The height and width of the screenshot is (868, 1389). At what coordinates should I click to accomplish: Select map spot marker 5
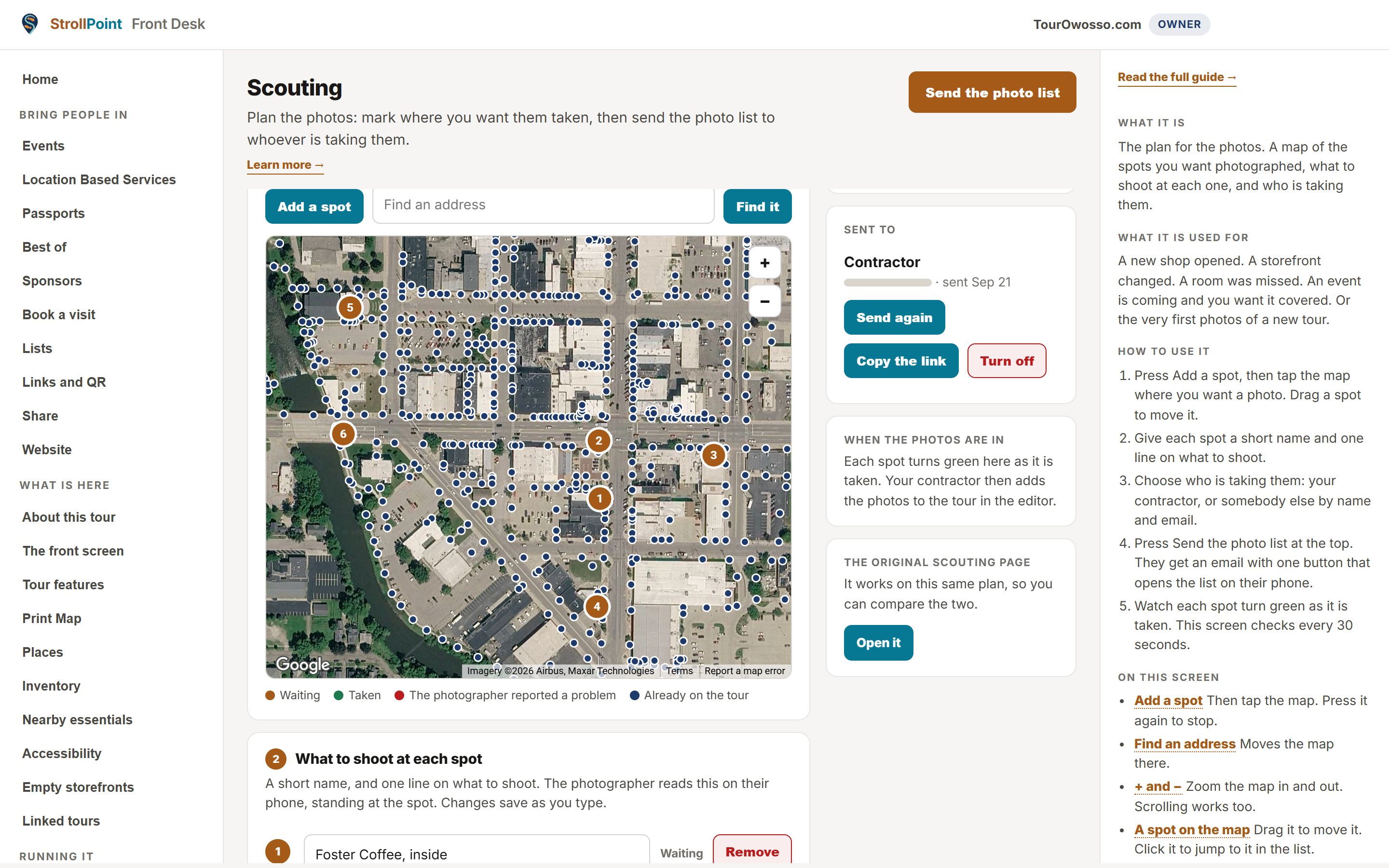(350, 307)
